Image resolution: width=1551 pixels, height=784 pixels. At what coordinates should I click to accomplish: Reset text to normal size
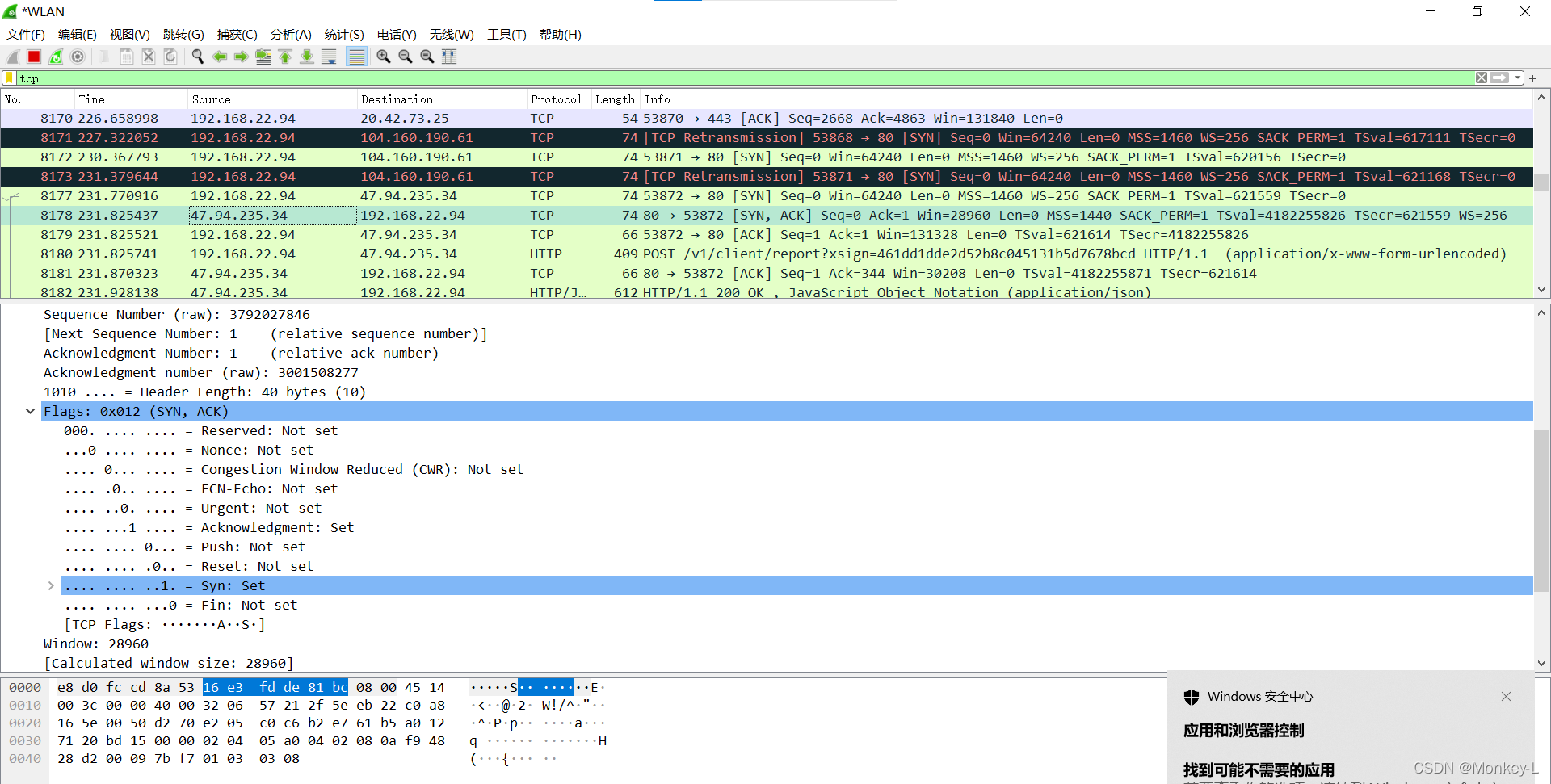pyautogui.click(x=427, y=57)
